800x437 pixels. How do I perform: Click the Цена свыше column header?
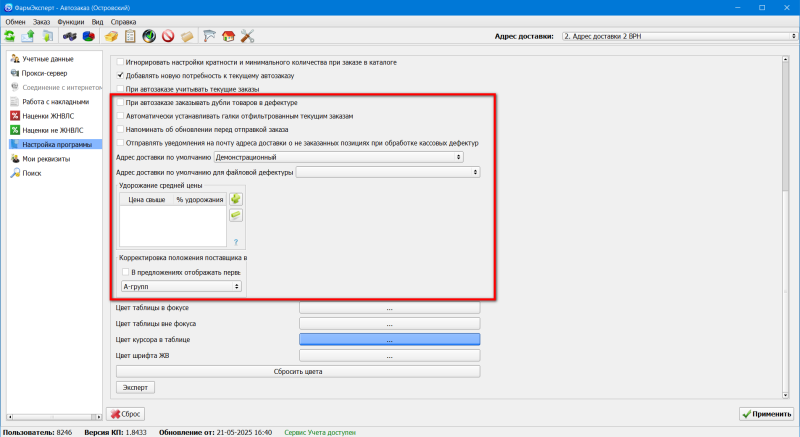coord(146,199)
